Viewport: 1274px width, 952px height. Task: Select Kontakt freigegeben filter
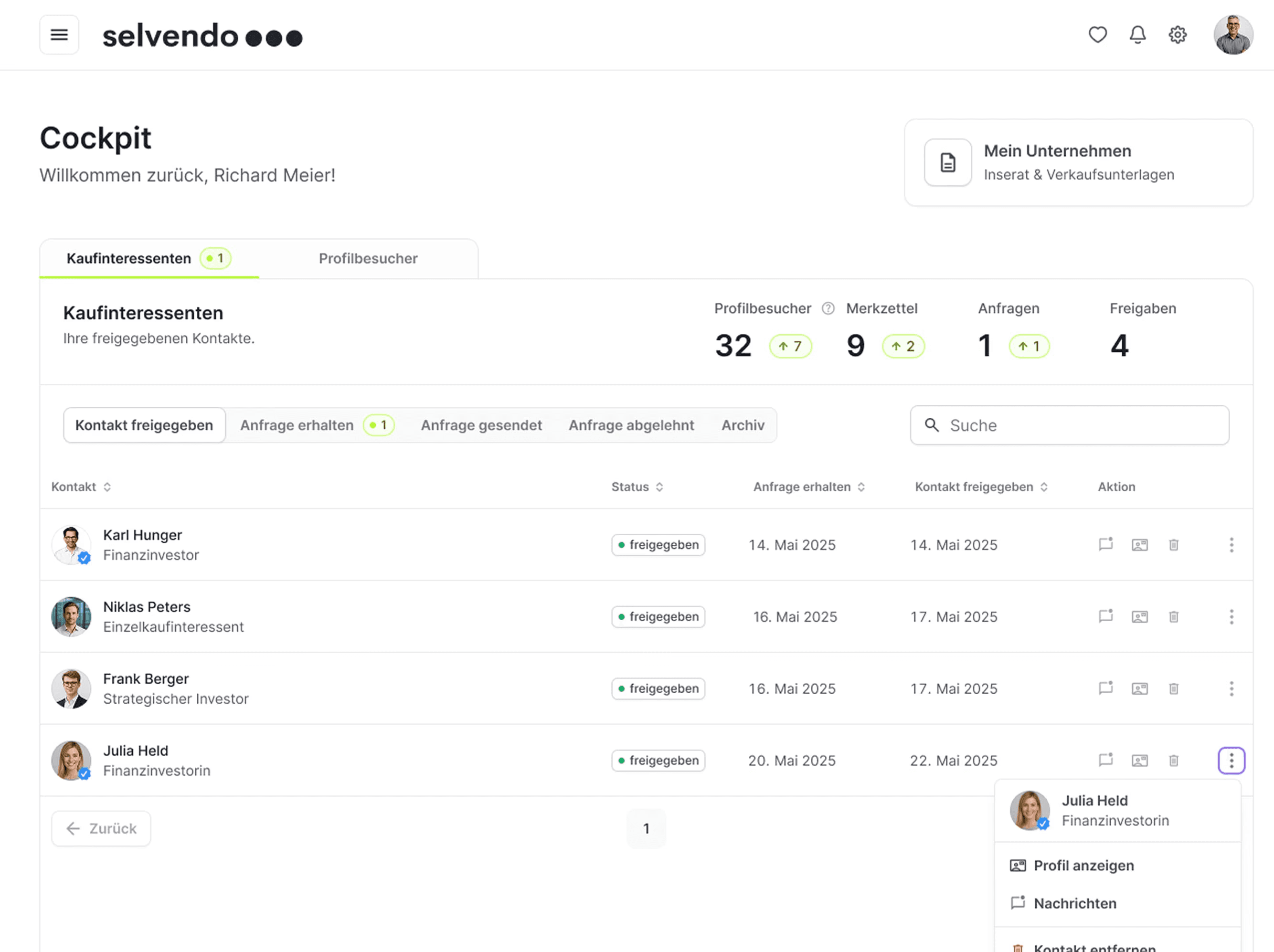pyautogui.click(x=145, y=425)
